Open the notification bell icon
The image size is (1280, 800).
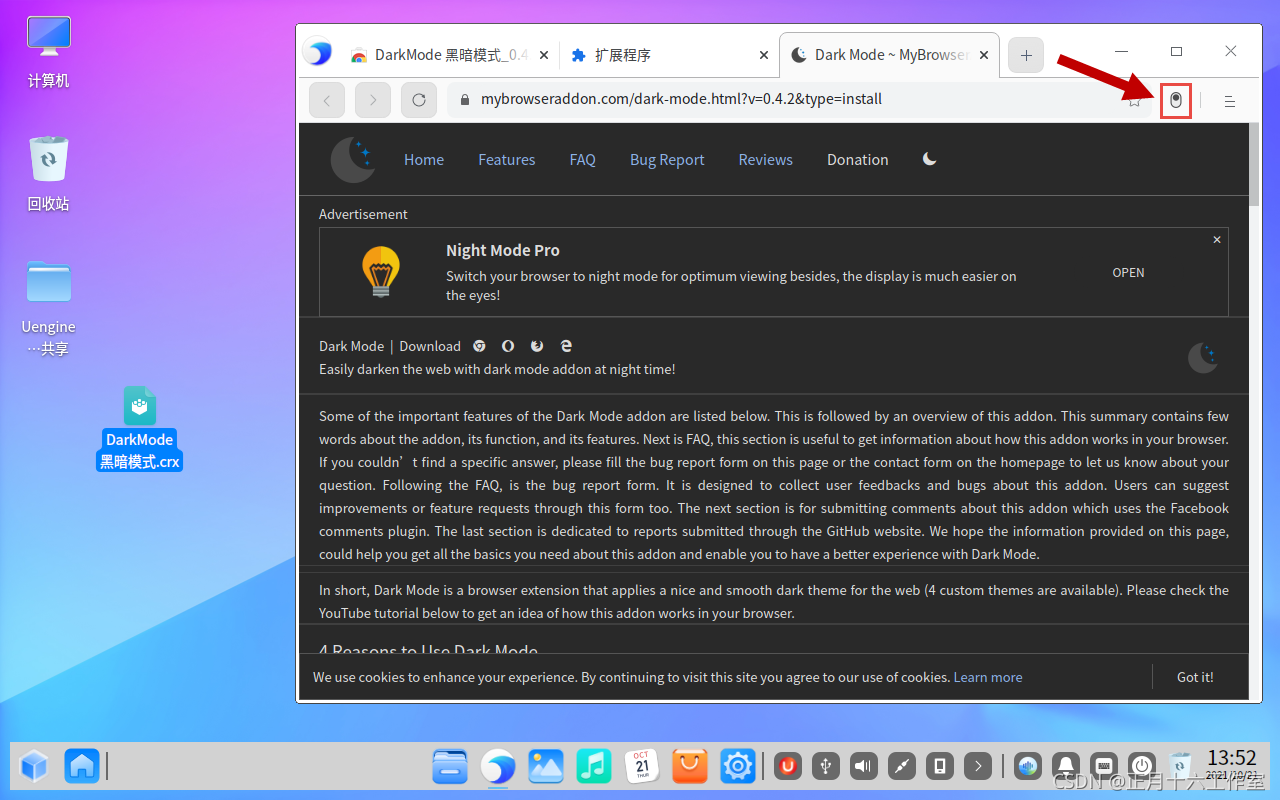[x=1066, y=767]
